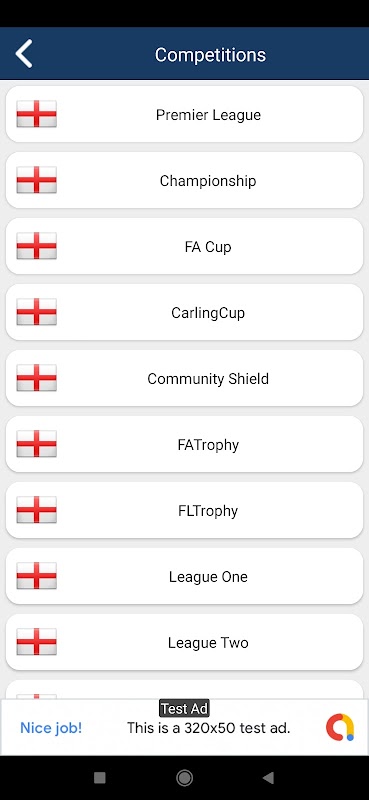369x800 pixels.
Task: Tap the flag icon next to CarlingCup
Action: tap(36, 312)
